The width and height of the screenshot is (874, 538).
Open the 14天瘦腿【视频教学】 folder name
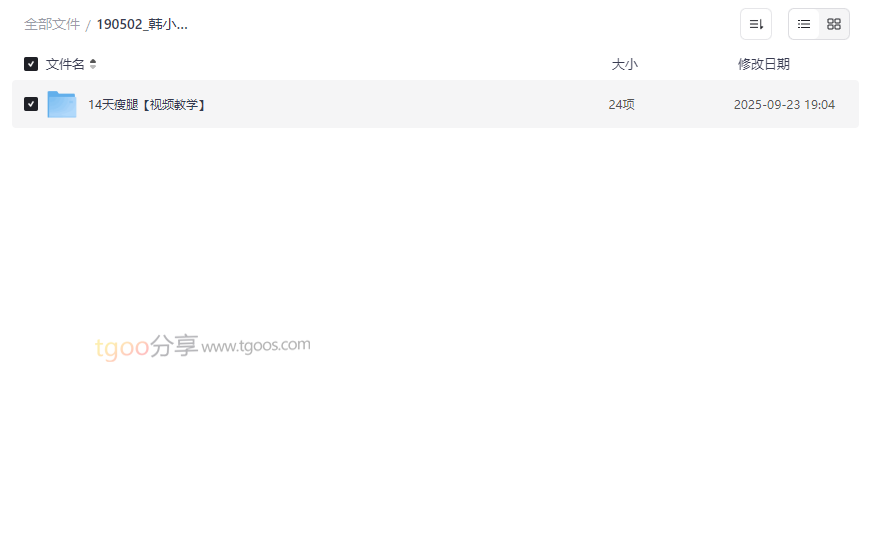click(x=147, y=105)
